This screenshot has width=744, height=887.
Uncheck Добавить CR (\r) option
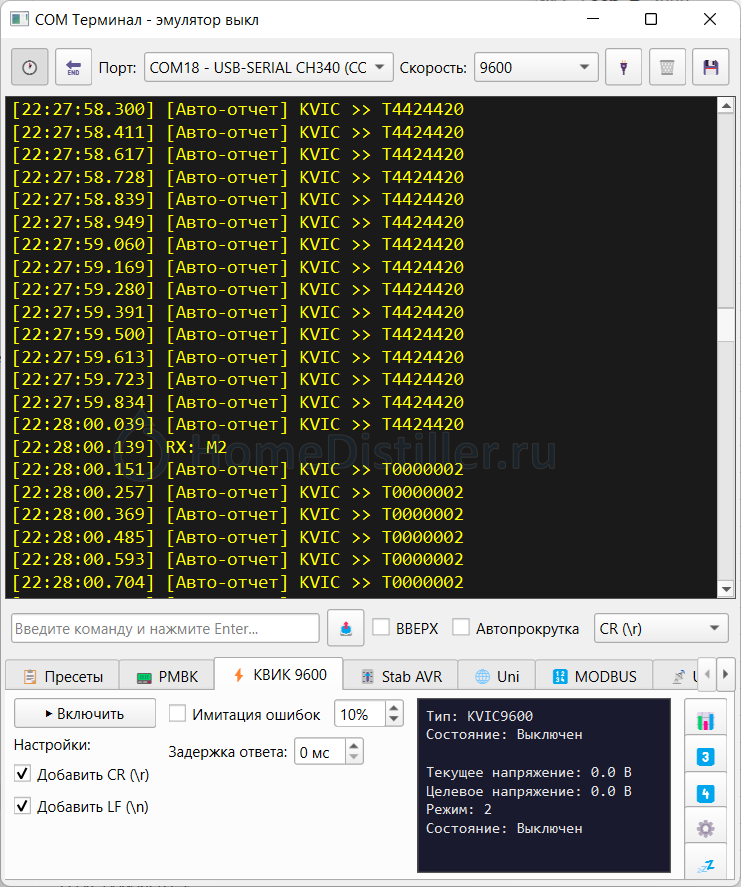(23, 774)
